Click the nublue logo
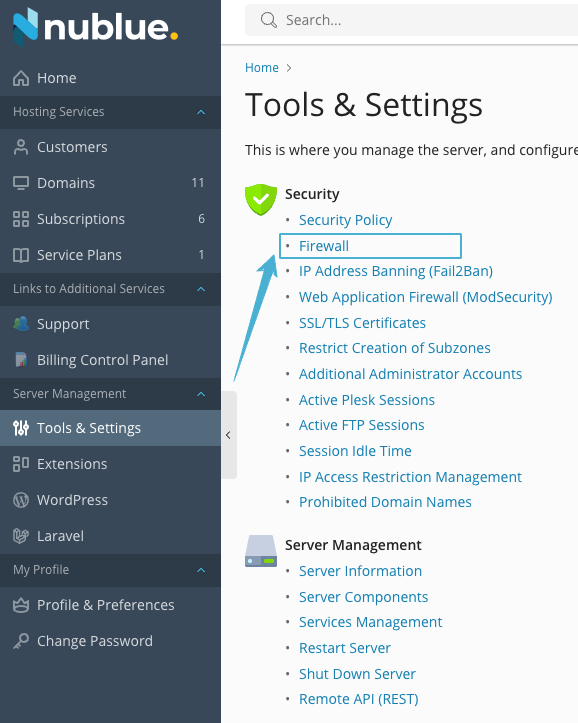Image resolution: width=578 pixels, height=723 pixels. click(95, 27)
